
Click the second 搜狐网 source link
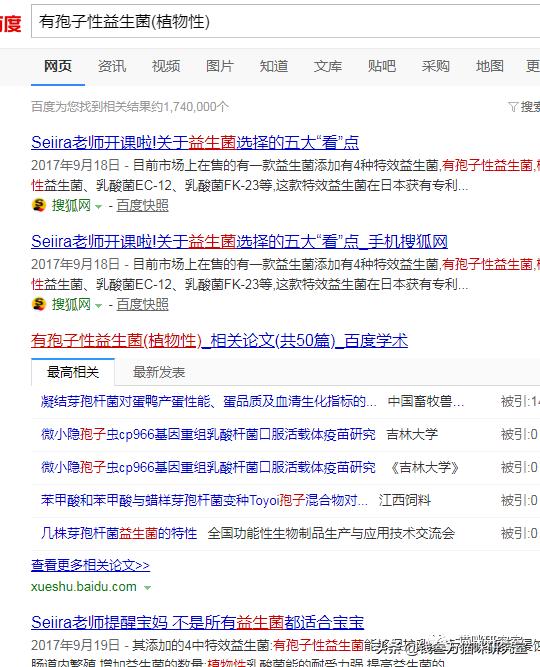[x=71, y=304]
